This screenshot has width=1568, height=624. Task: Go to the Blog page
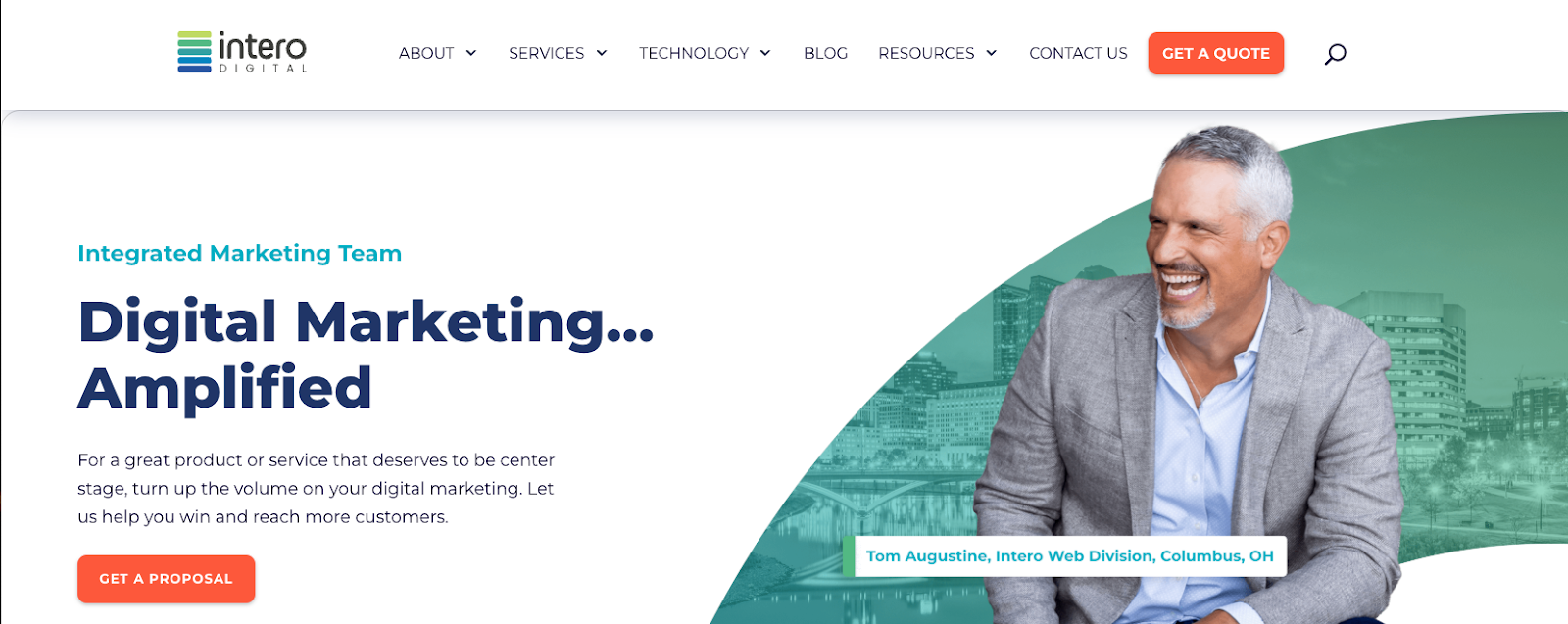pos(825,53)
